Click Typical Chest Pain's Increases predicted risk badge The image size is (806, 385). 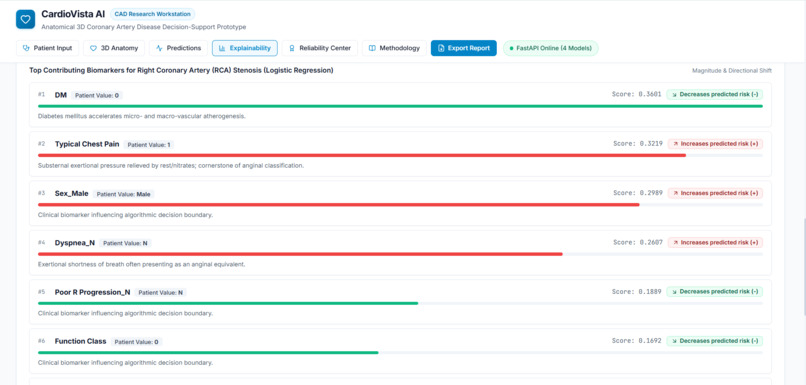point(715,144)
